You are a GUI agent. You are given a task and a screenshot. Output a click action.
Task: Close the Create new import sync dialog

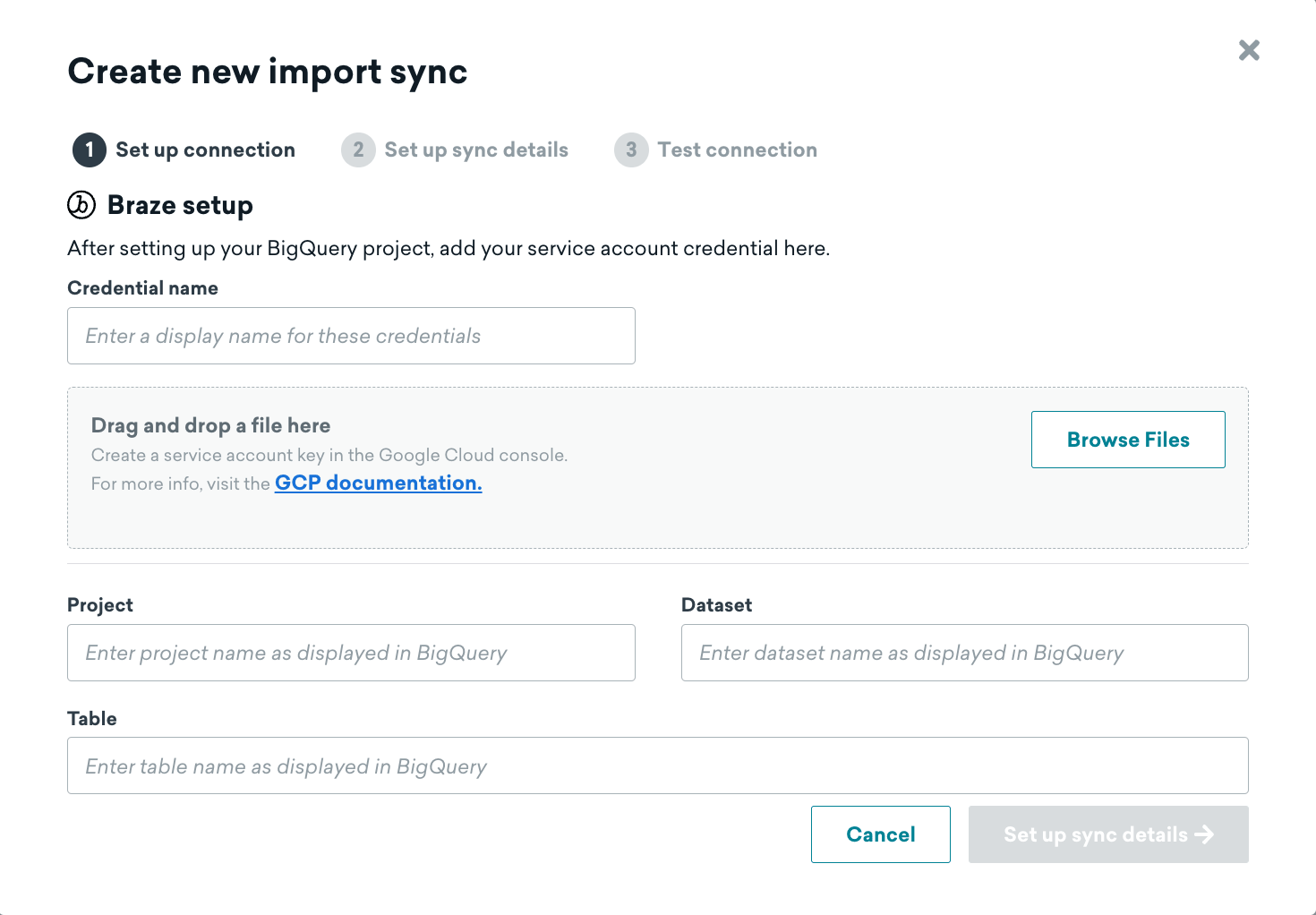pyautogui.click(x=1249, y=50)
